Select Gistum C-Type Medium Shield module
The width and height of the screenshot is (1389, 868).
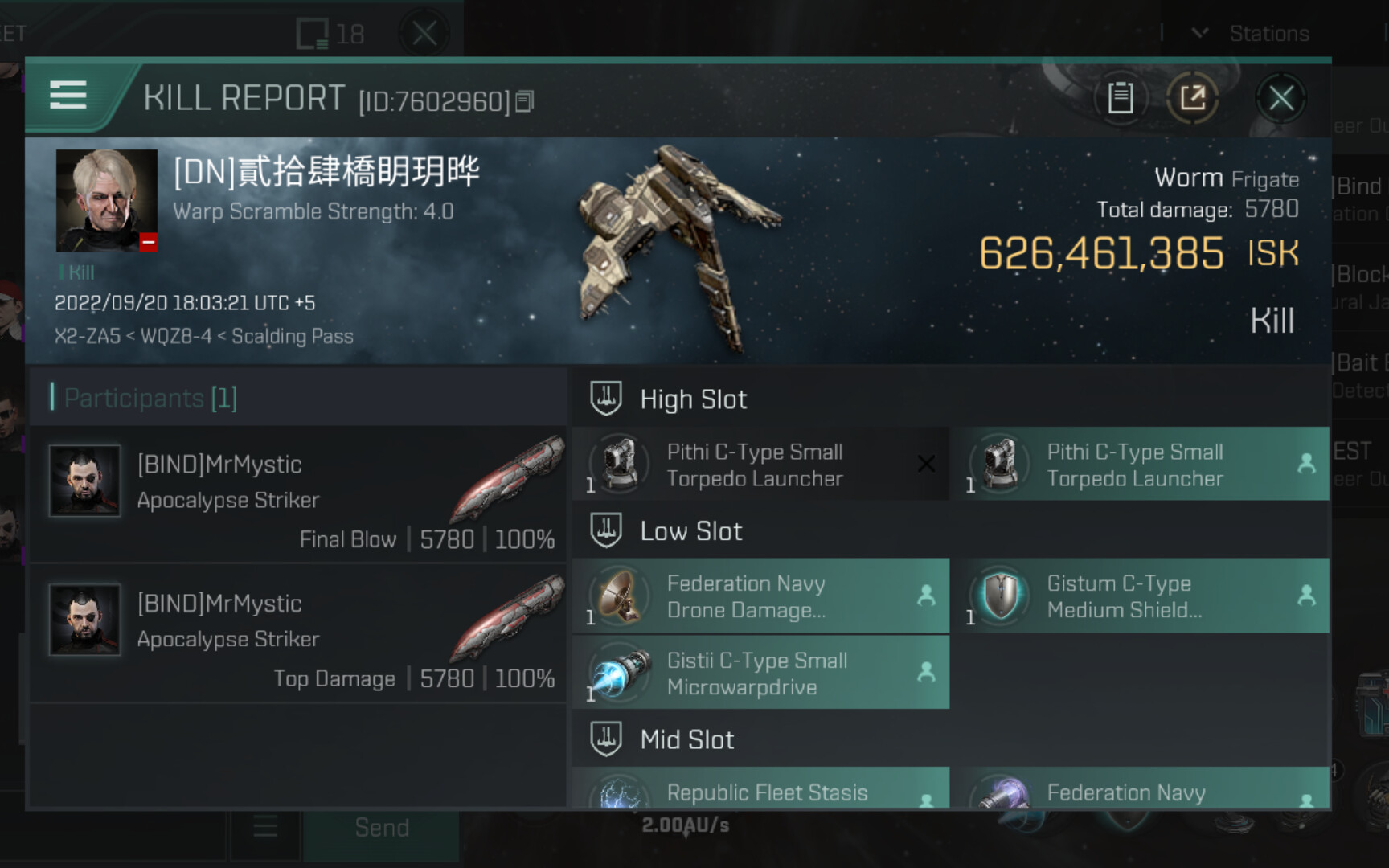pyautogui.click(x=1140, y=596)
